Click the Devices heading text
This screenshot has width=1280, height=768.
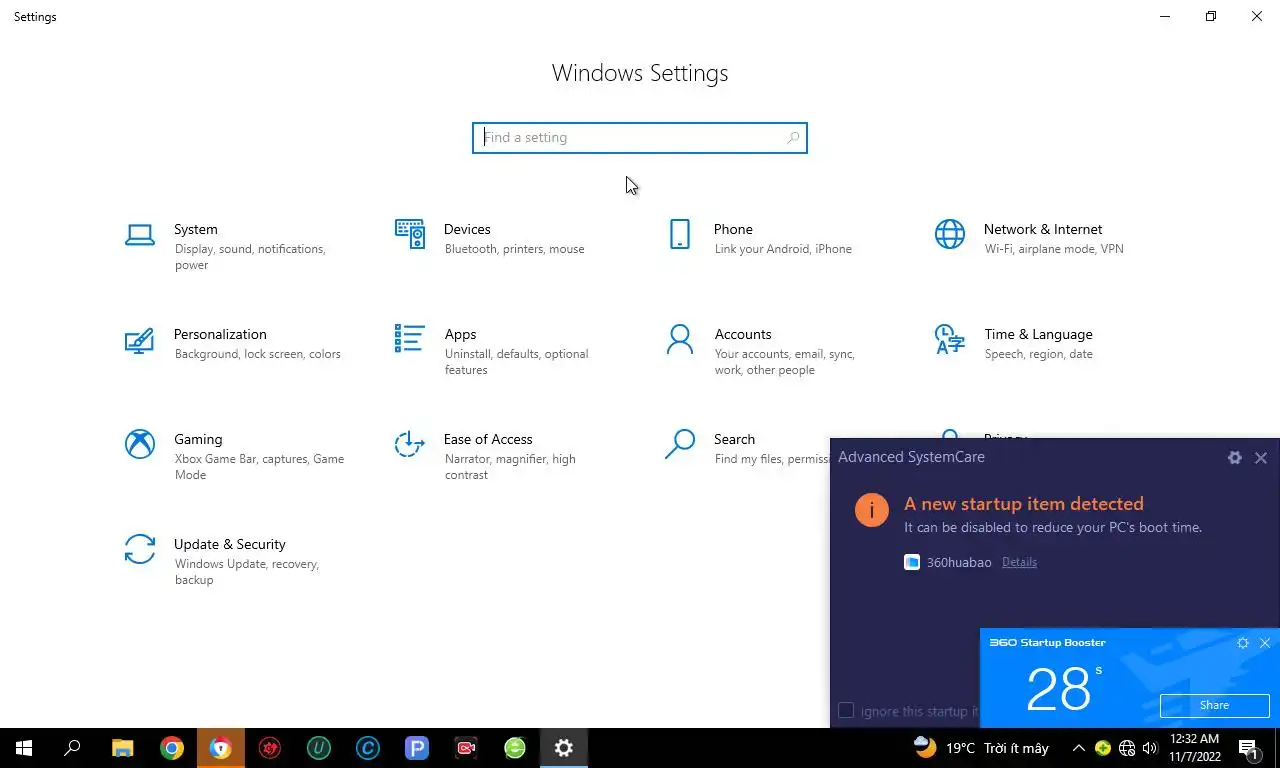click(467, 229)
